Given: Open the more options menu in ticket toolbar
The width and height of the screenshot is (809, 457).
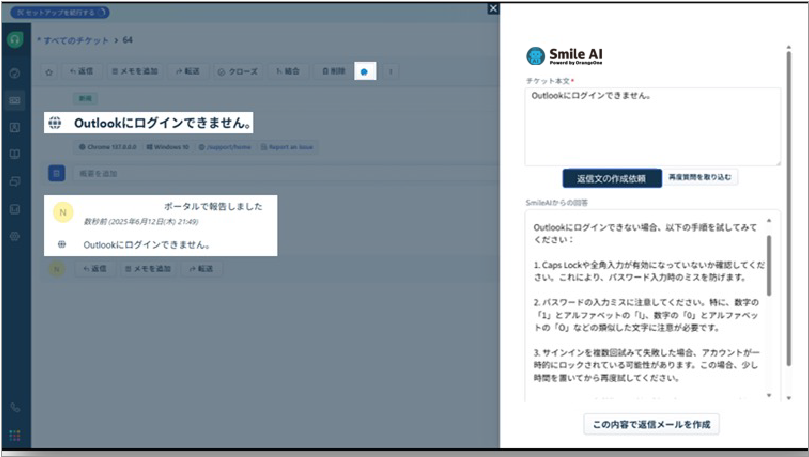Looking at the screenshot, I should [391, 72].
